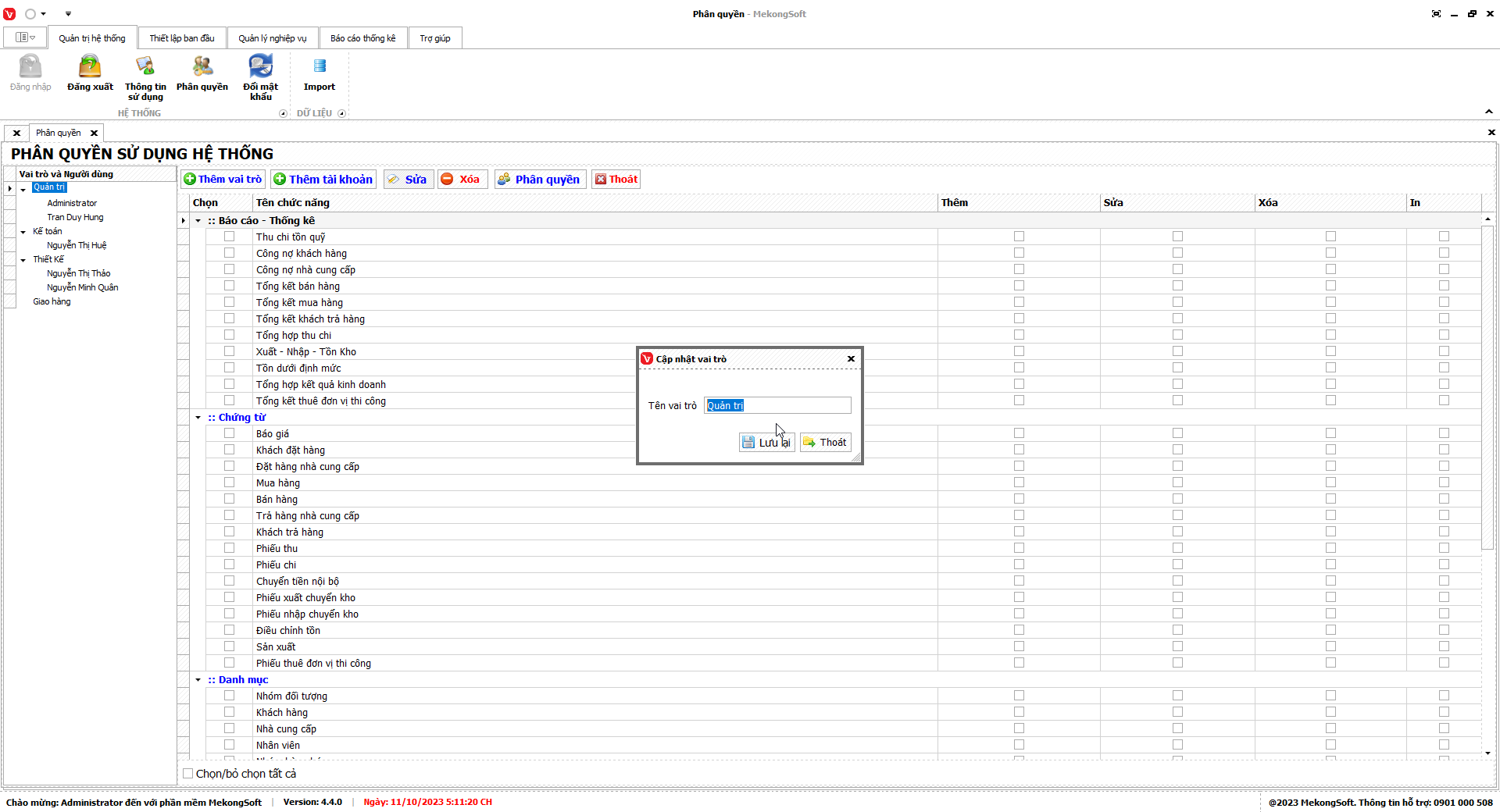This screenshot has height=812, width=1500.
Task: Enable the Thêm permission for Khách hàng
Action: pos(1019,712)
